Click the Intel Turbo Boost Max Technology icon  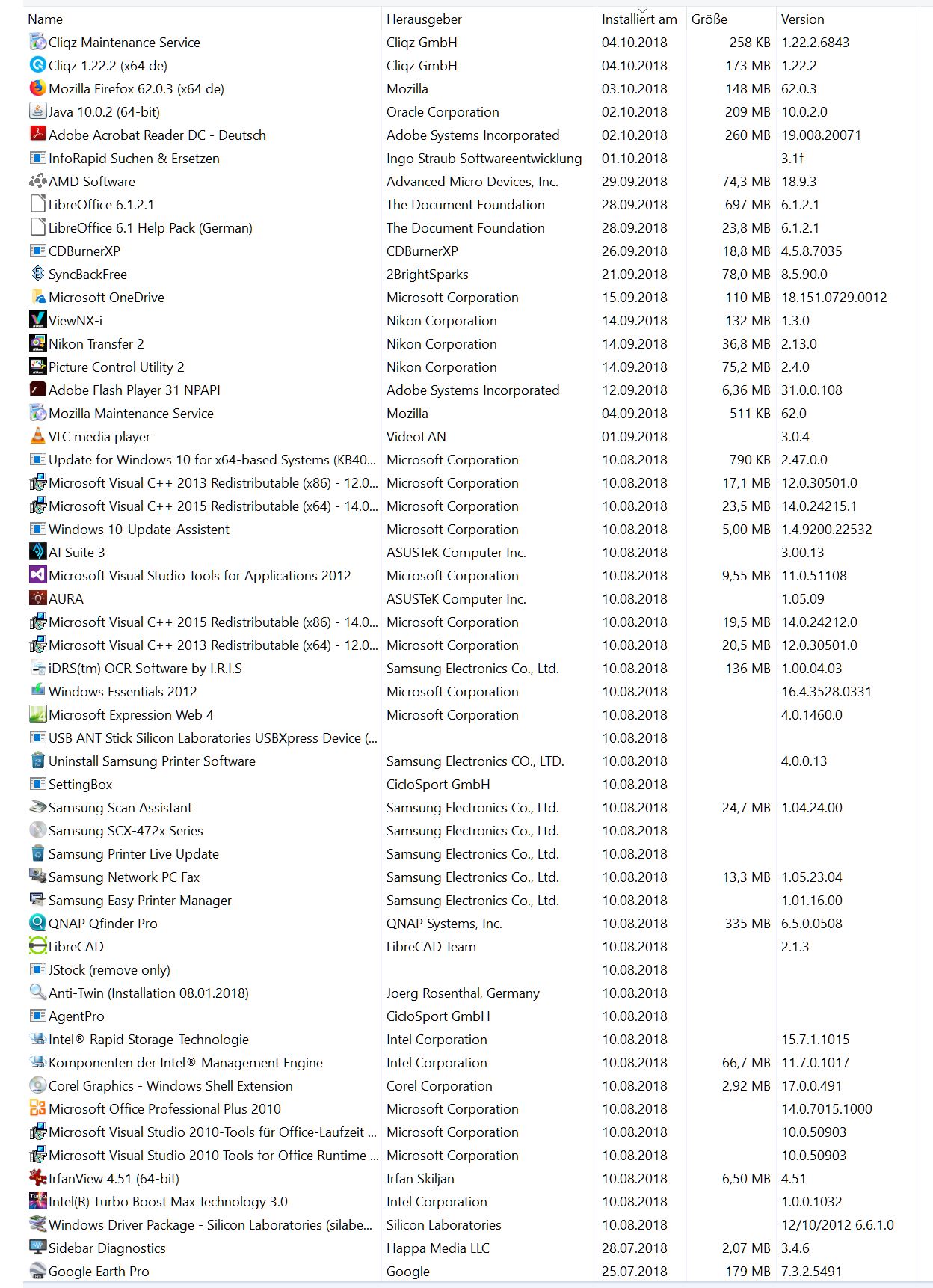pyautogui.click(x=37, y=1201)
